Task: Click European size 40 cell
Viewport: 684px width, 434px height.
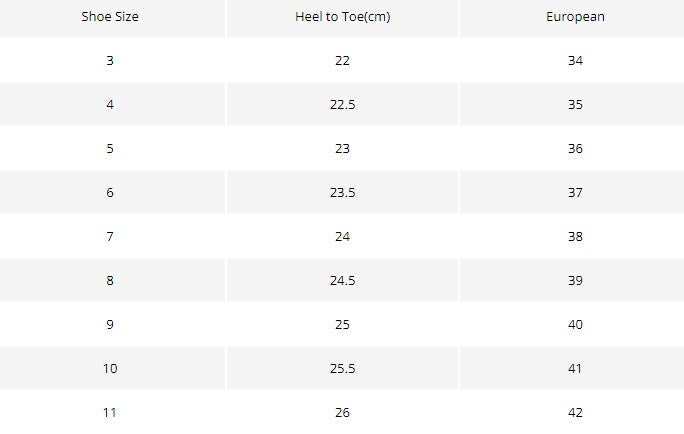Action: pyautogui.click(x=575, y=324)
